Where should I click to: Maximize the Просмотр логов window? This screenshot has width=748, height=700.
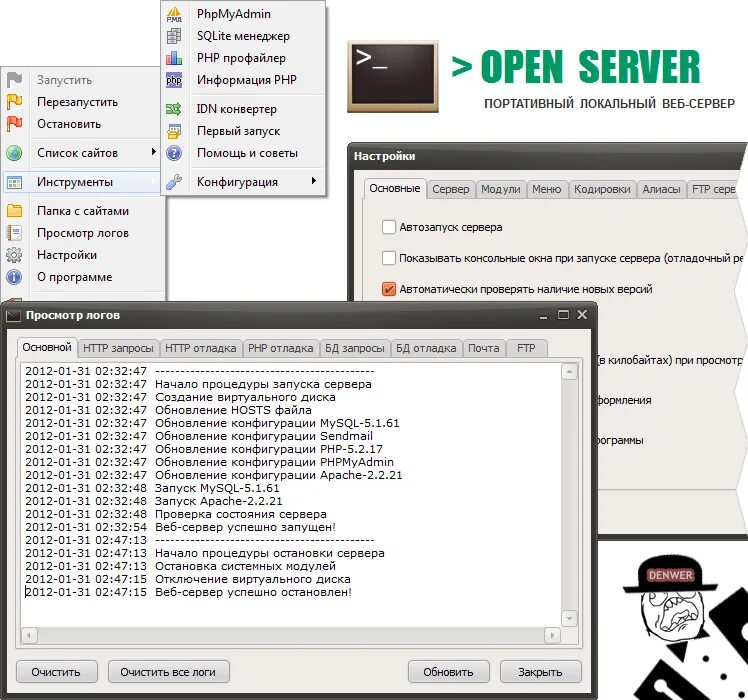click(563, 314)
